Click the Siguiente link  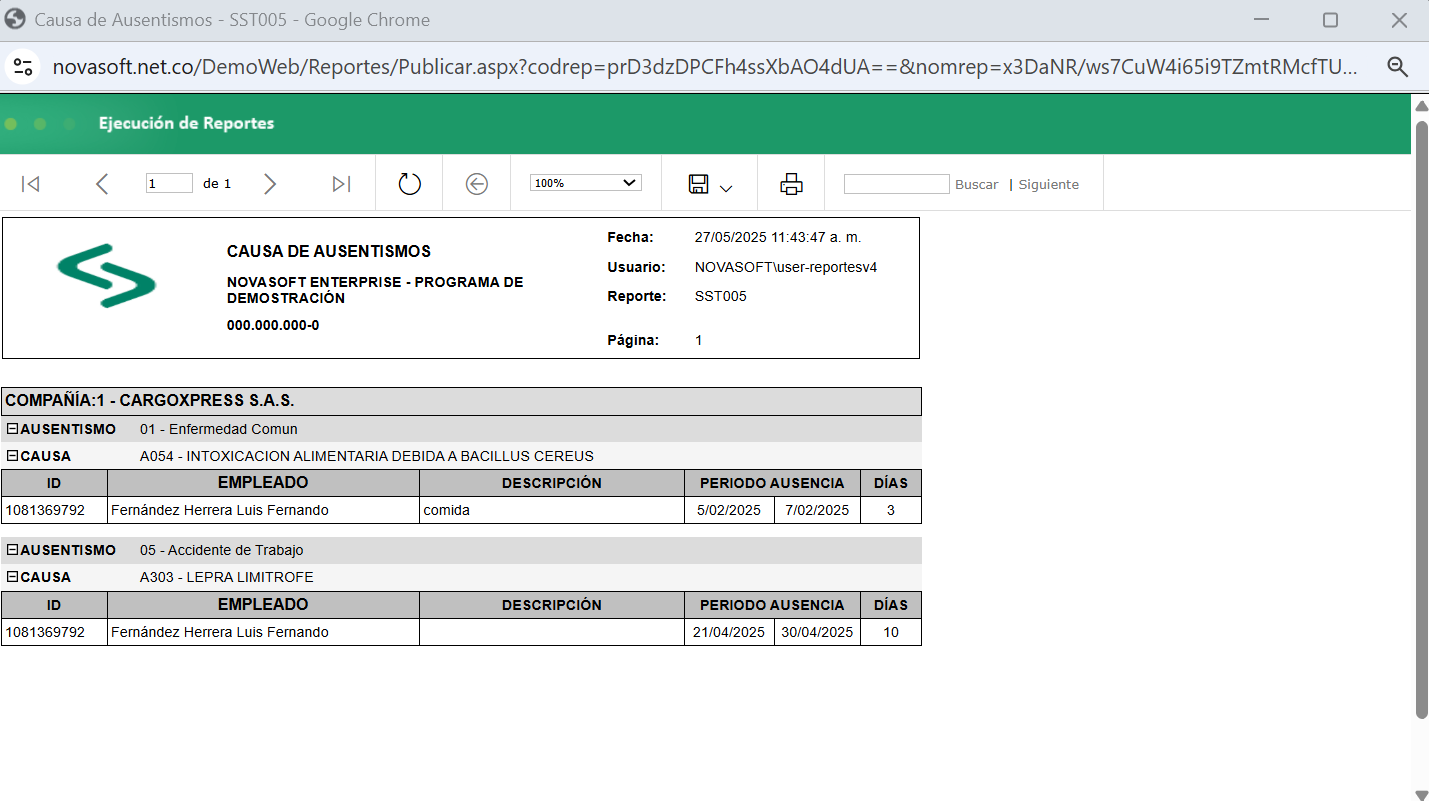pos(1049,185)
